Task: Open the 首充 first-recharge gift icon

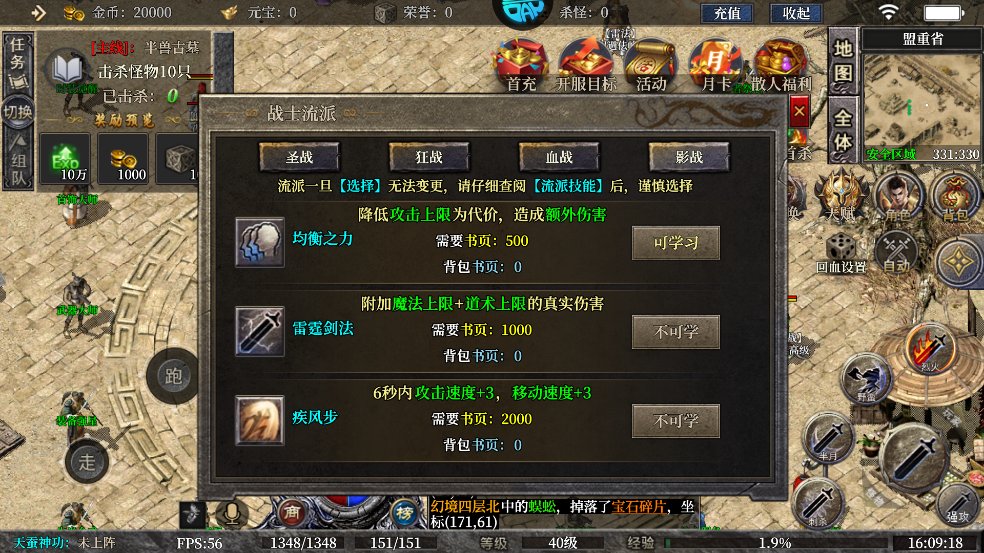Action: tap(520, 65)
